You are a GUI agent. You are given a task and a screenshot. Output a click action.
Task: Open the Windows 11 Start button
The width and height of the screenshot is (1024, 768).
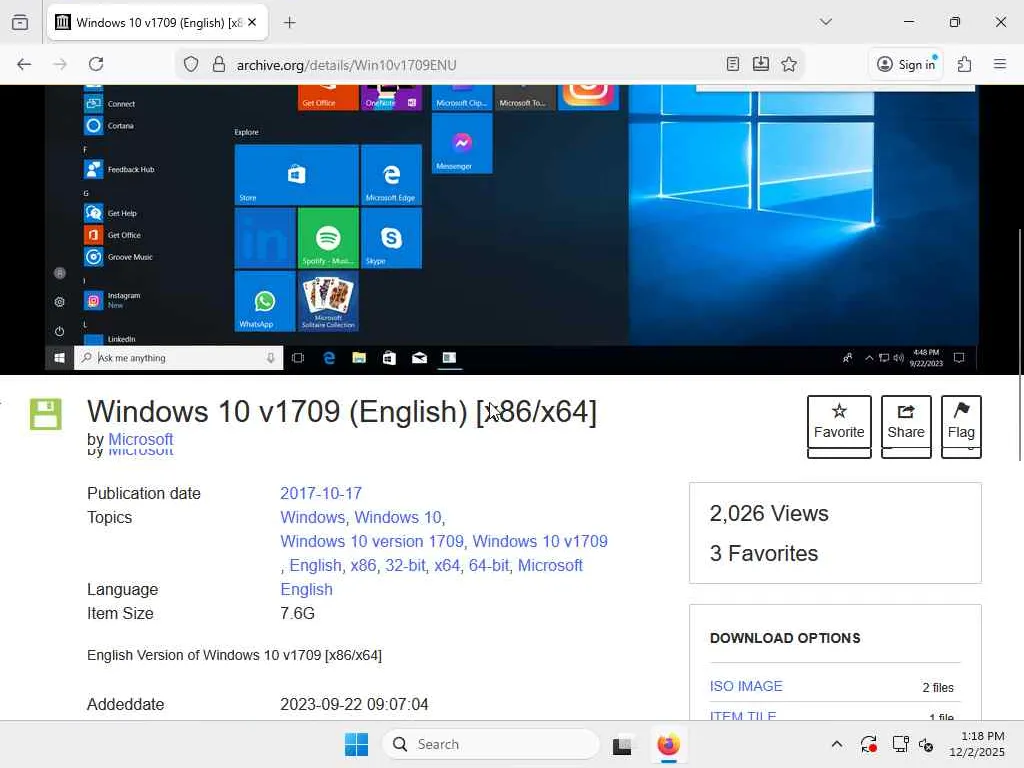pyautogui.click(x=357, y=744)
